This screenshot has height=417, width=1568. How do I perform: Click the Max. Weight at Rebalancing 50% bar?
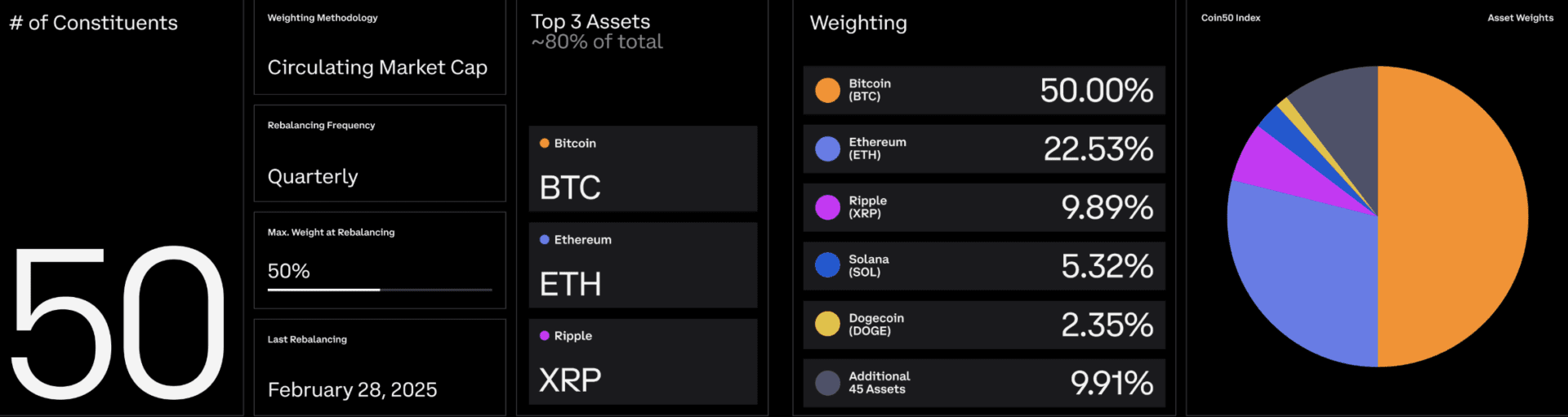pos(380,290)
